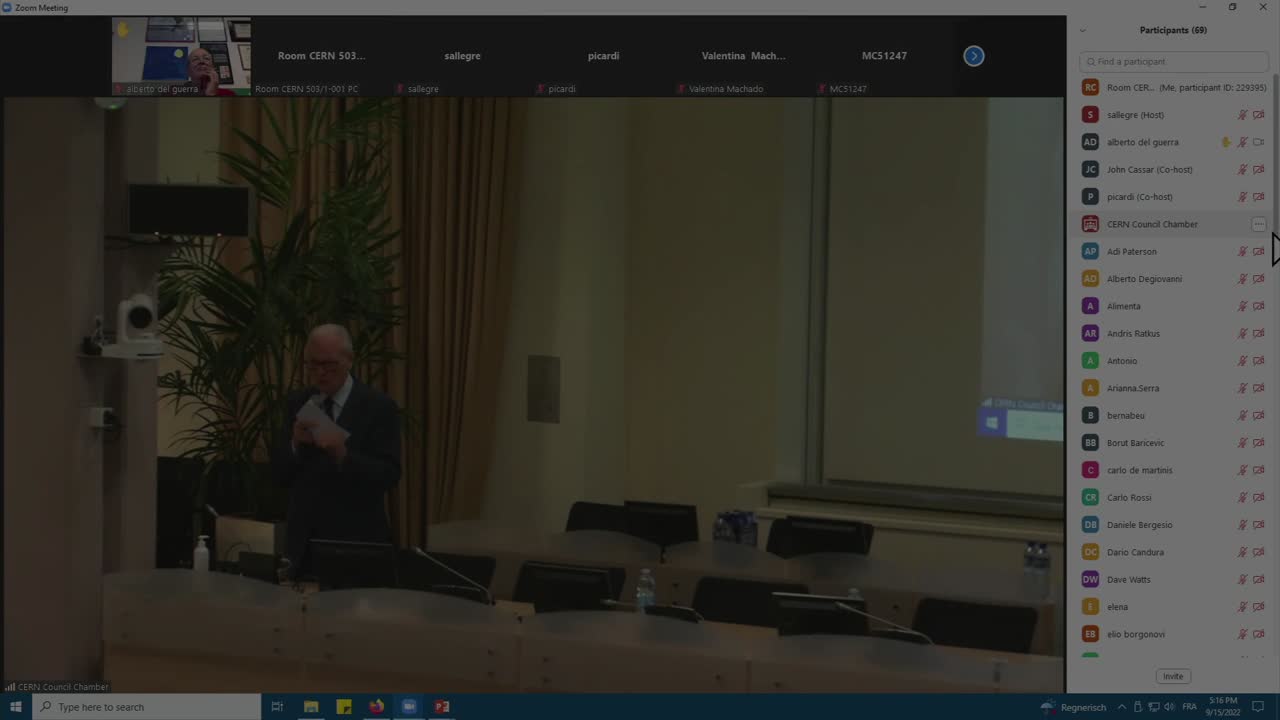
Task: Click the Find a participant search field
Action: (x=1174, y=61)
